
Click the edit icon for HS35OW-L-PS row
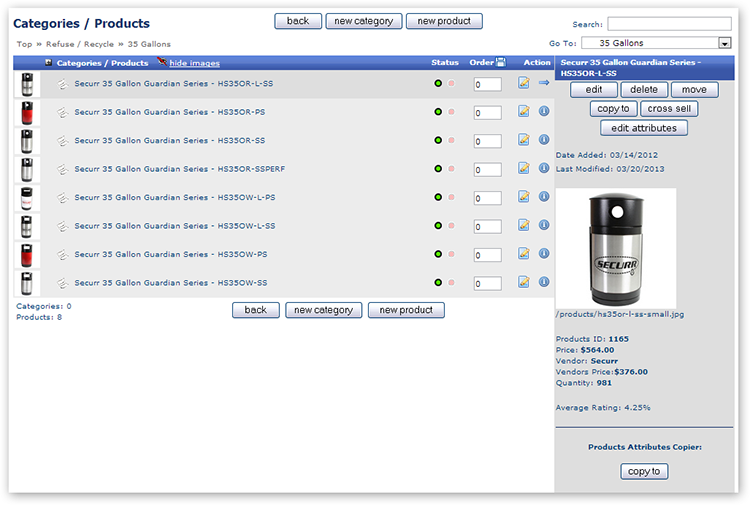[x=524, y=197]
